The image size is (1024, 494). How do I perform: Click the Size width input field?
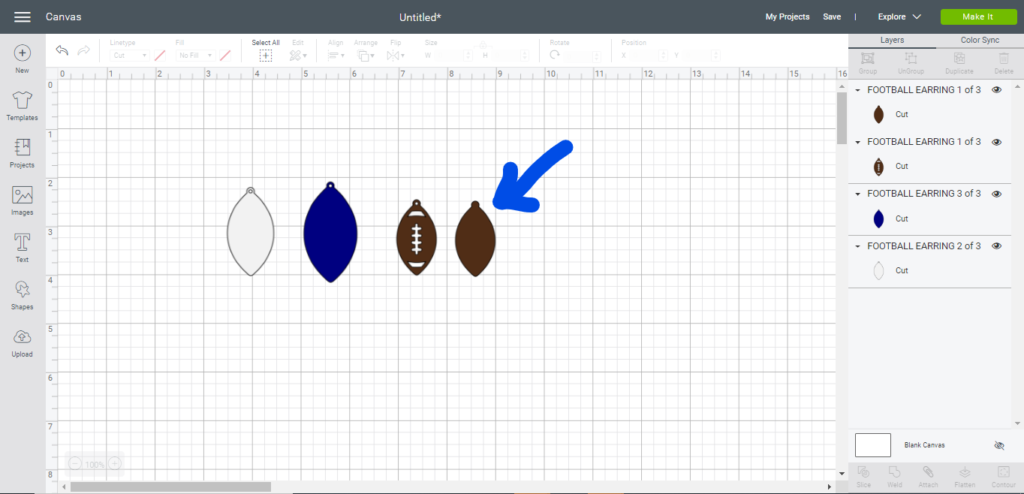[453, 56]
